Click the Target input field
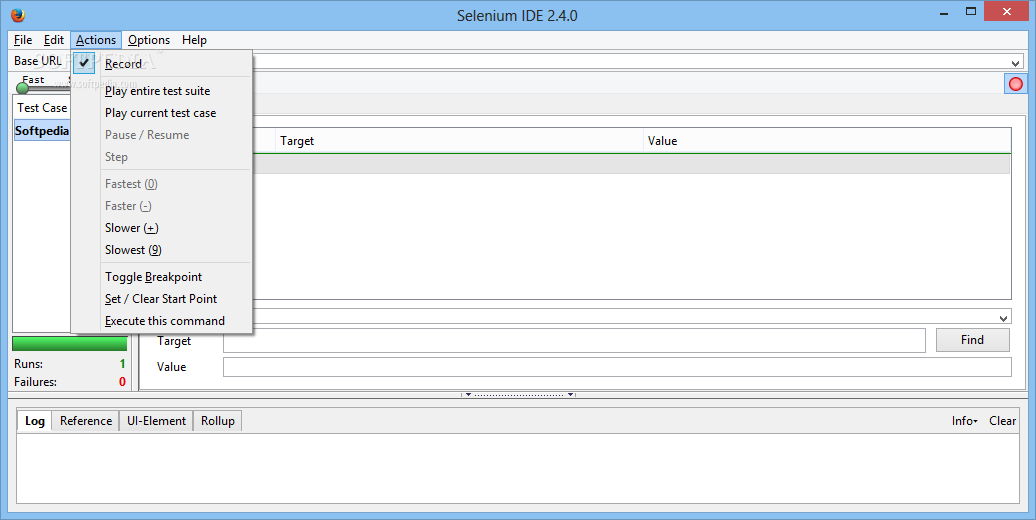Image resolution: width=1036 pixels, height=520 pixels. pyautogui.click(x=574, y=341)
